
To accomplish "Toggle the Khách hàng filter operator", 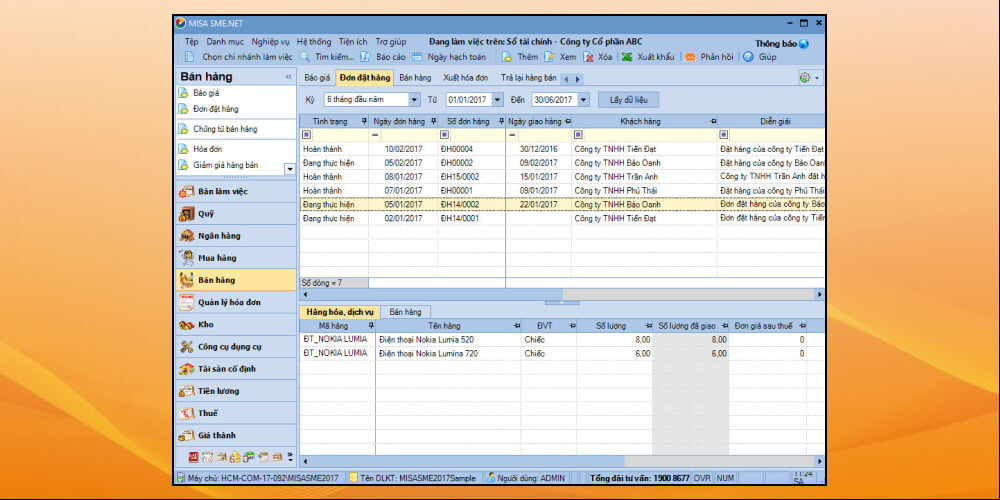I will tap(578, 135).
